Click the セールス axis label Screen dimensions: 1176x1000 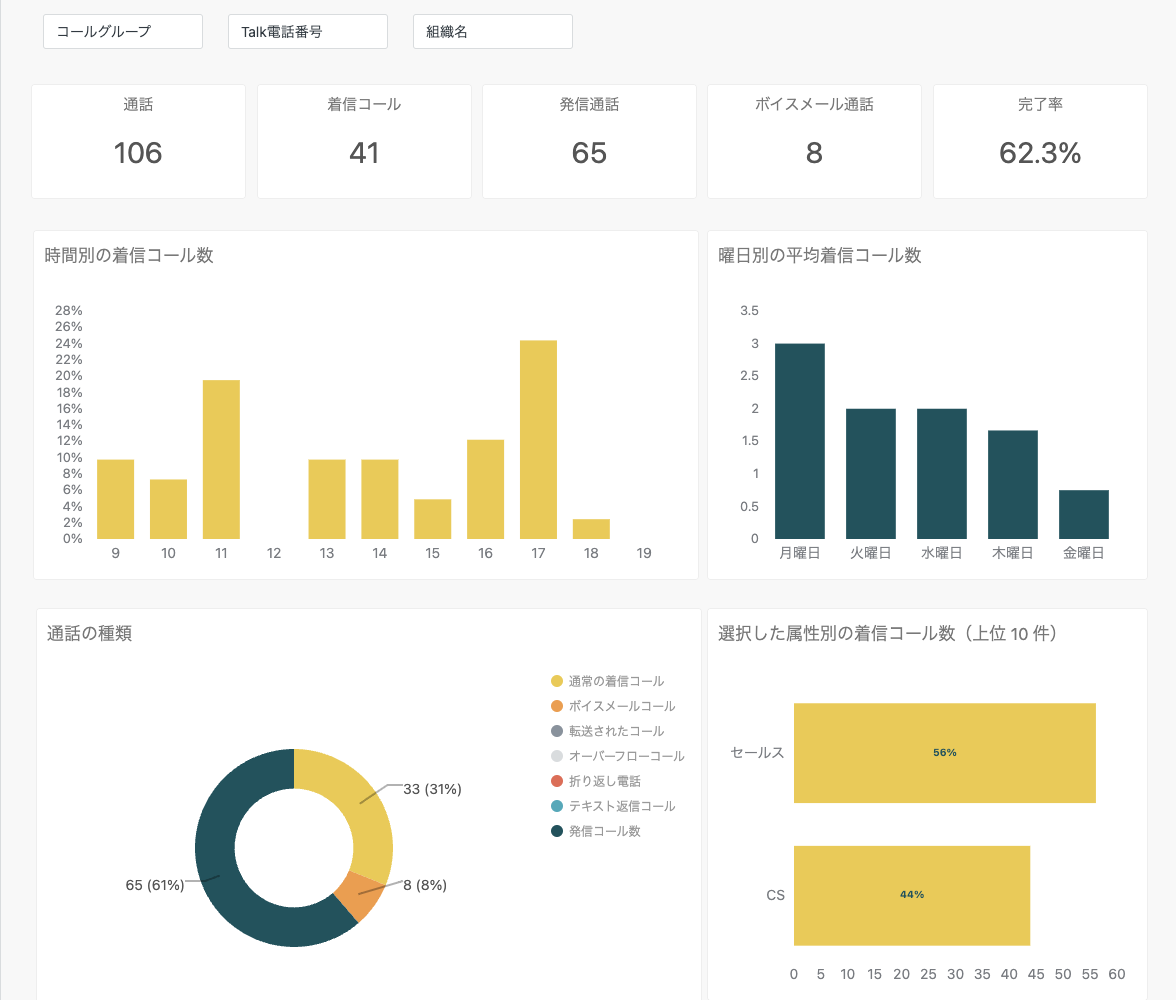tap(758, 752)
